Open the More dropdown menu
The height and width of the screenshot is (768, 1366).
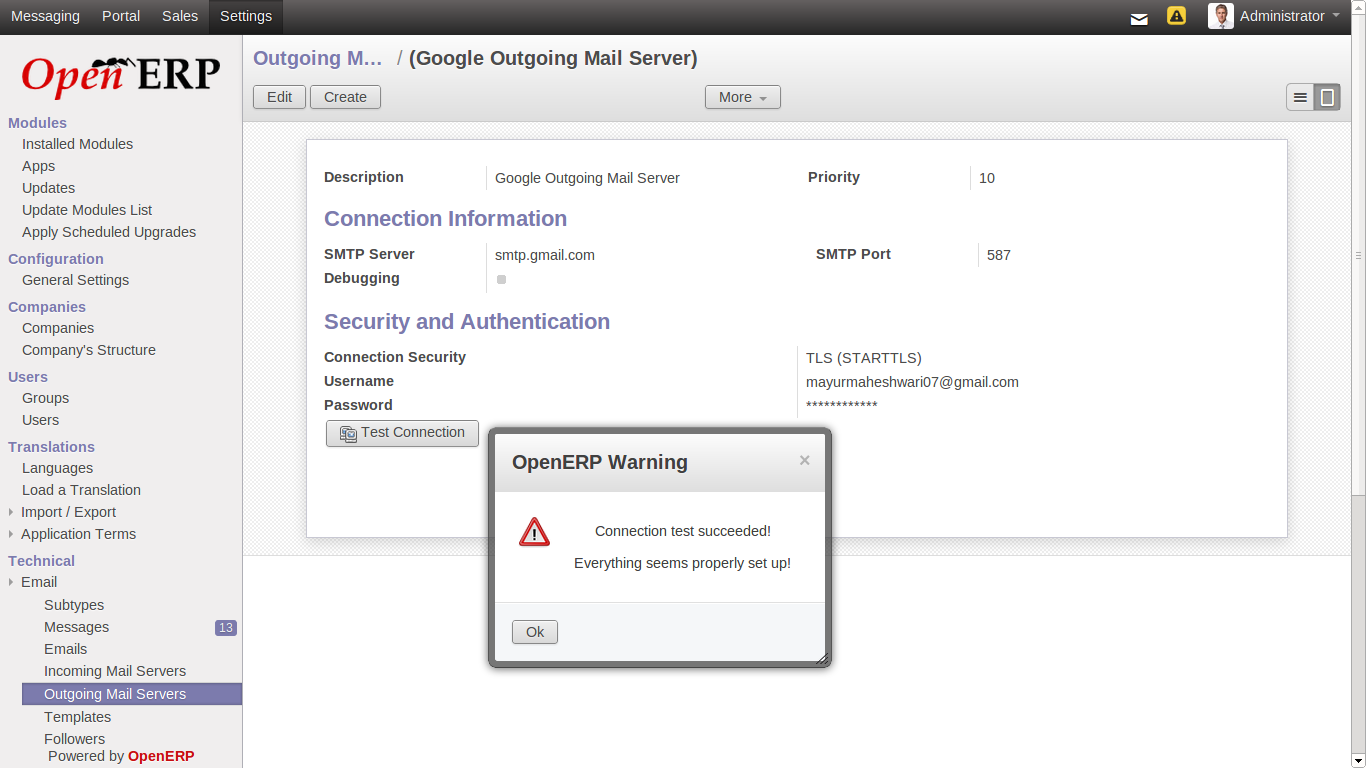(x=743, y=97)
